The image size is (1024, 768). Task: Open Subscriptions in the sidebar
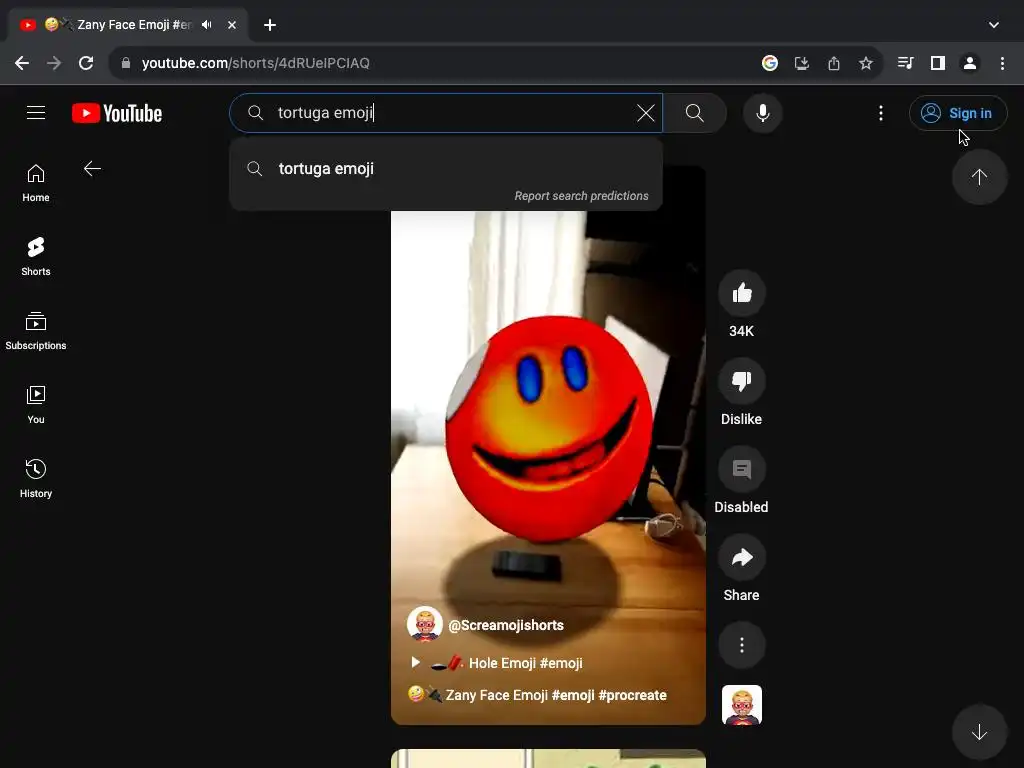36,331
